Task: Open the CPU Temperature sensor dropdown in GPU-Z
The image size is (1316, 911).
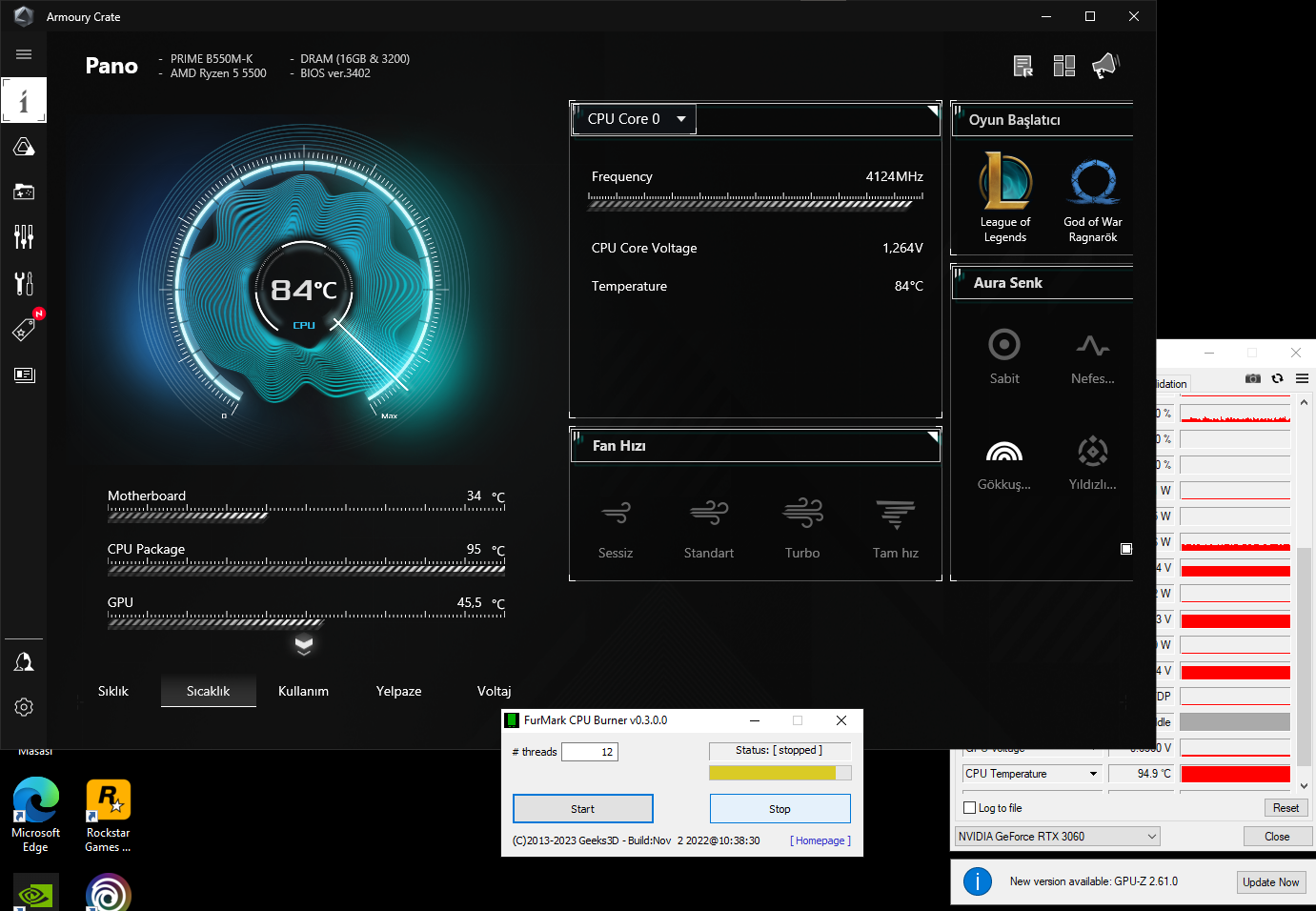Action: (x=1032, y=774)
